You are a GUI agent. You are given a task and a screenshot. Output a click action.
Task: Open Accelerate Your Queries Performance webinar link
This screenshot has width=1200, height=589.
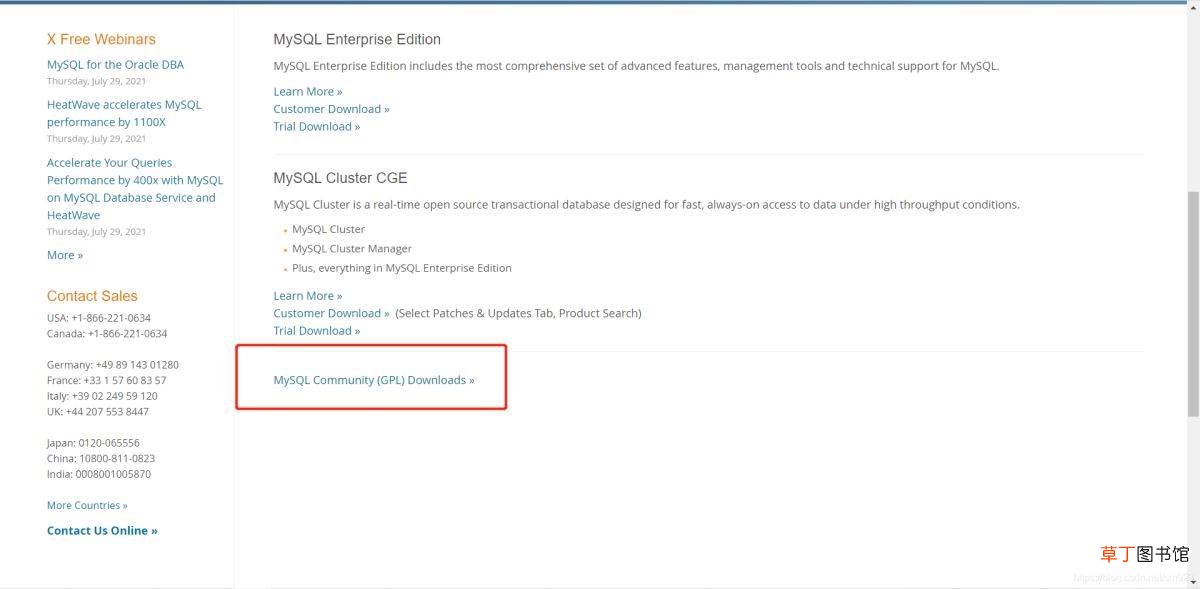coord(135,189)
